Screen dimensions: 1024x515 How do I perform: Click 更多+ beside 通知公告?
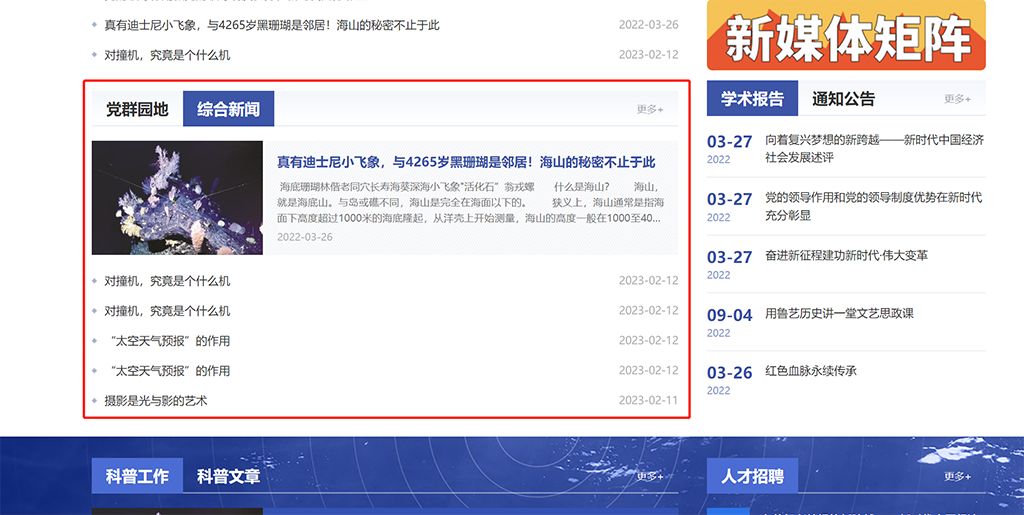(957, 99)
